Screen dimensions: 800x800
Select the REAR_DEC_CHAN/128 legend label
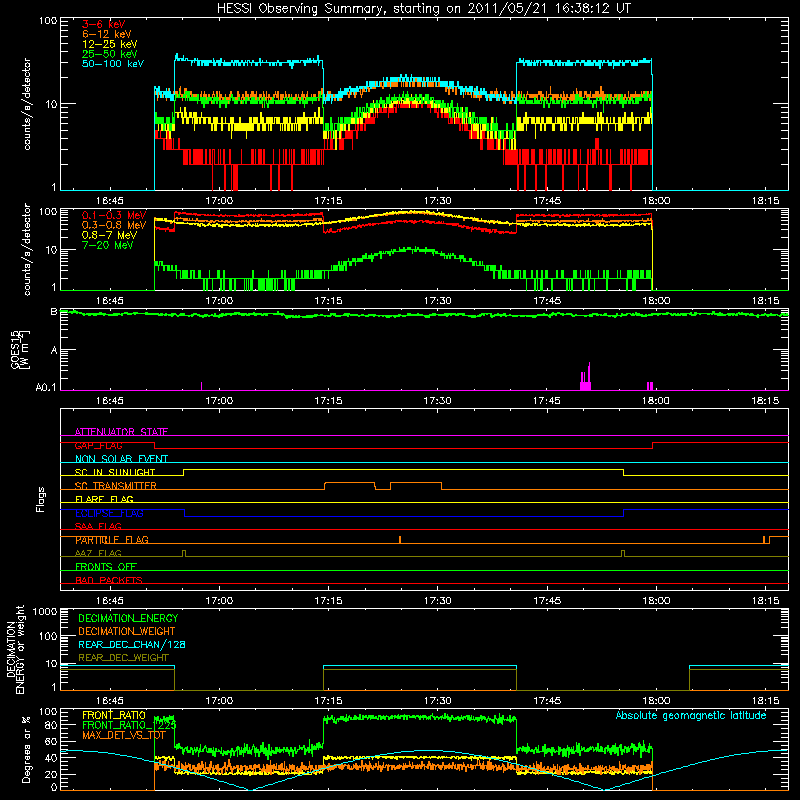point(132,644)
